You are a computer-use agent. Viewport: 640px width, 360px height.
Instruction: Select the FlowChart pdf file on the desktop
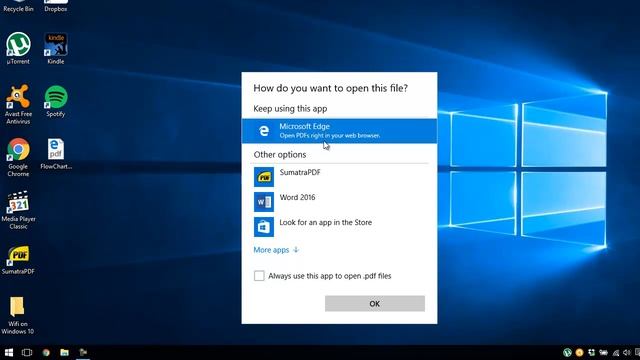tap(56, 154)
